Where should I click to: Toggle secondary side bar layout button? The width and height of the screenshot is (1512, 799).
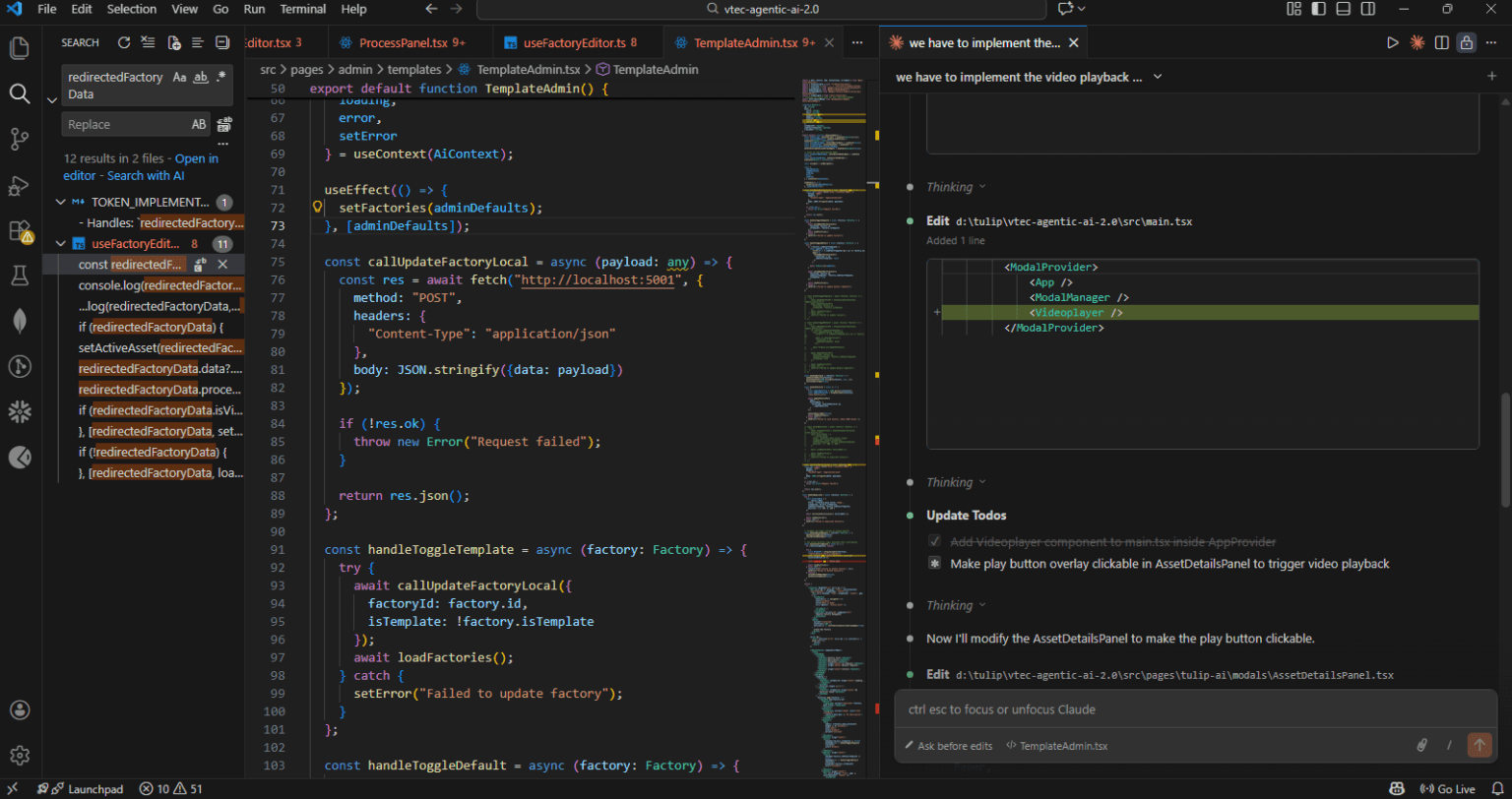point(1367,9)
